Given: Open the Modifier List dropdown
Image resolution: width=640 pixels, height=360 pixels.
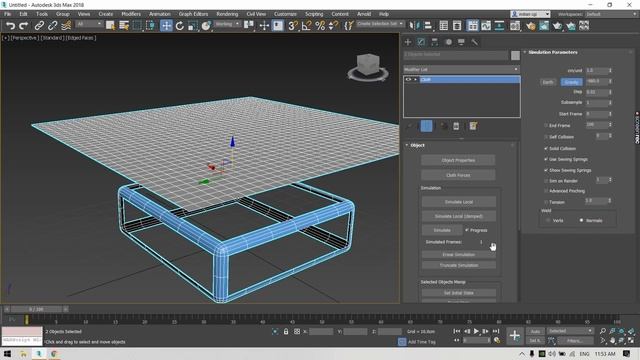Looking at the screenshot, I should coord(462,69).
